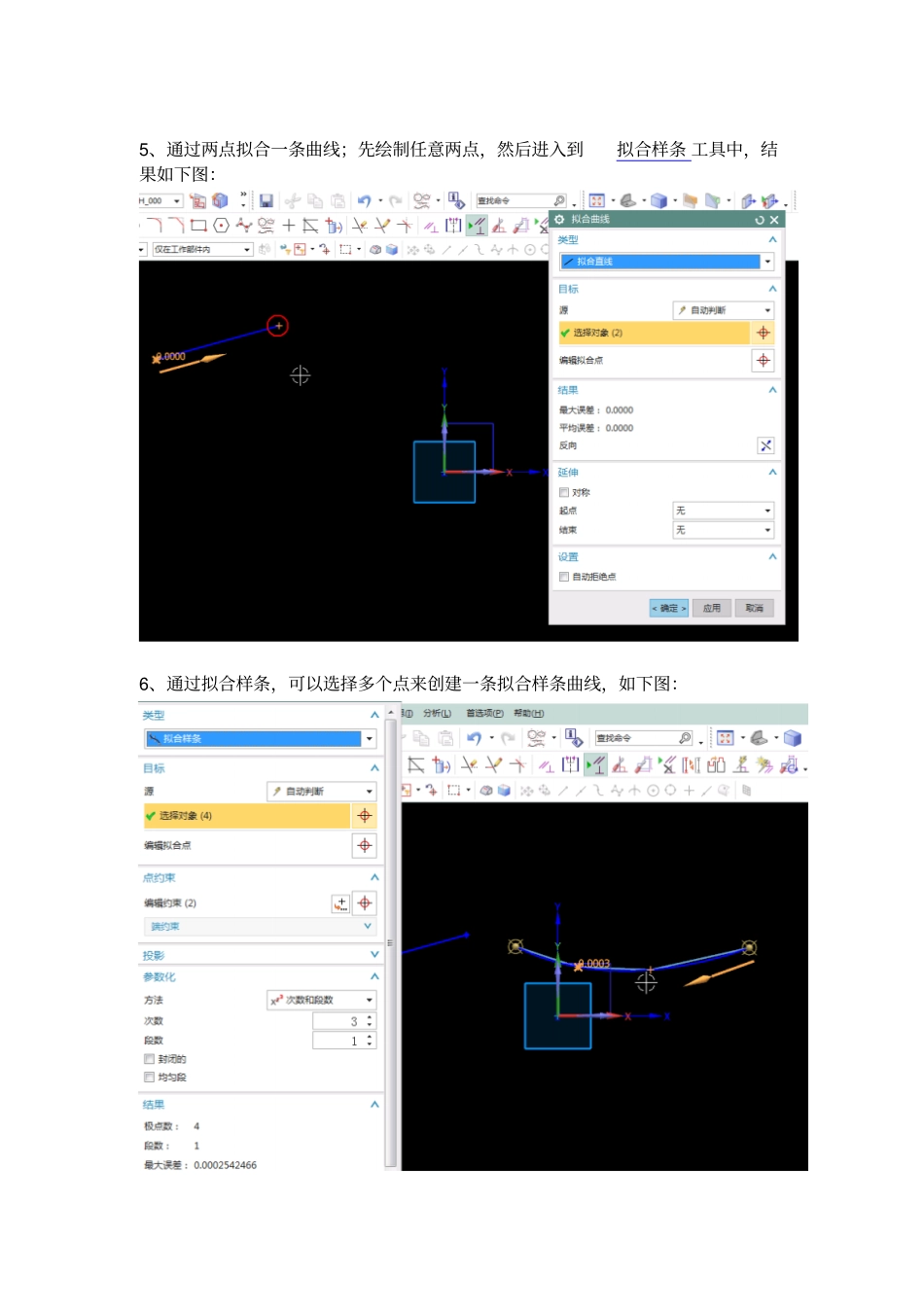Click the upper 查找命令 search field
The height and width of the screenshot is (1308, 924).
[521, 201]
